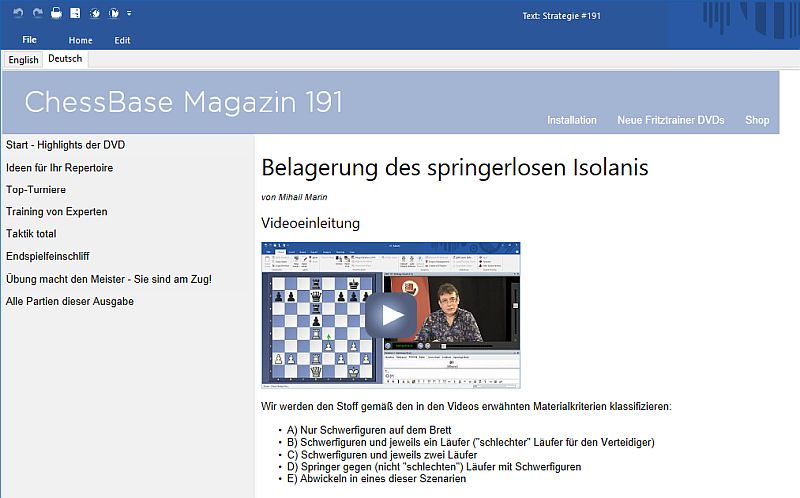The width and height of the screenshot is (800, 498).
Task: Navigate to Top-Turniere
Action: pos(37,189)
